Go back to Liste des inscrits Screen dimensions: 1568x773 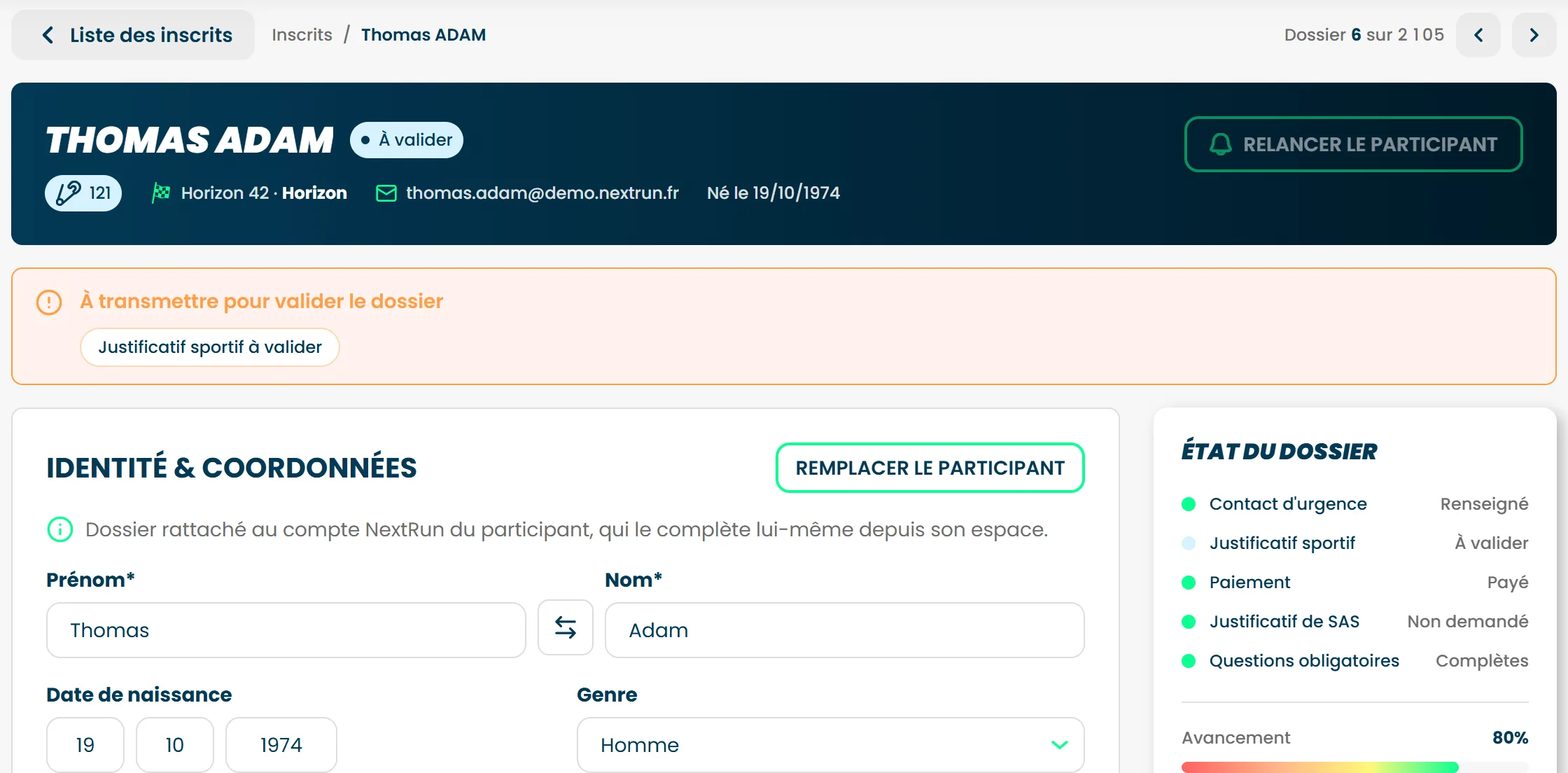coord(133,35)
